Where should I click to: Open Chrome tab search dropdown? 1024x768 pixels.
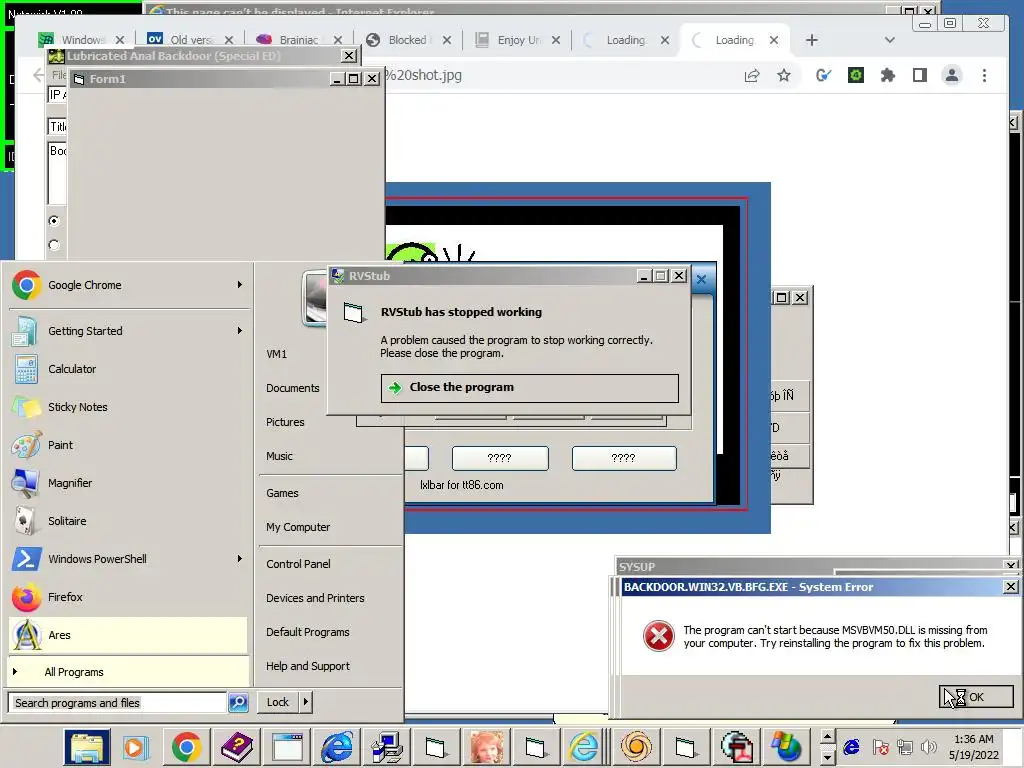coord(889,40)
